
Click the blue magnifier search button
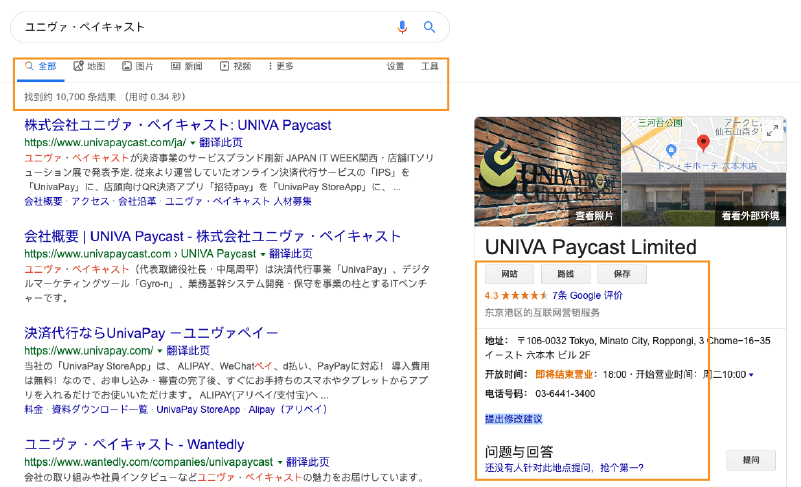click(430, 27)
